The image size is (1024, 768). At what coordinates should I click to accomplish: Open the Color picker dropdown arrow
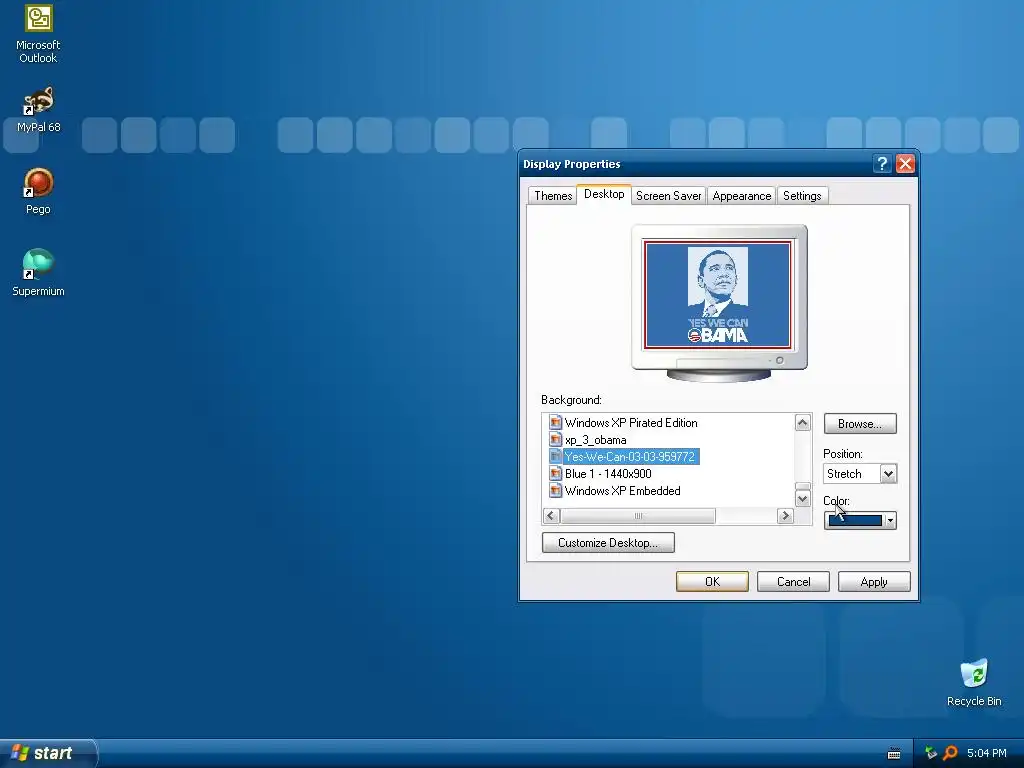[x=889, y=520]
